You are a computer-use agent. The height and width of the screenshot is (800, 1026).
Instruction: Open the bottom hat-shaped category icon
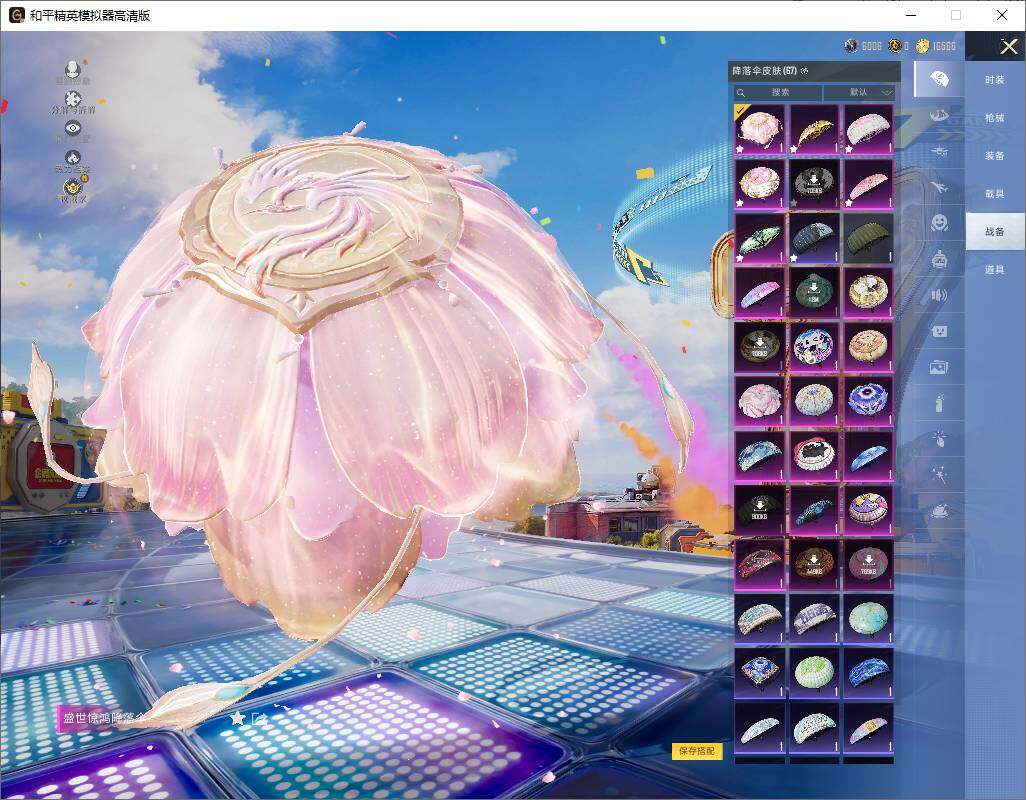click(x=939, y=510)
